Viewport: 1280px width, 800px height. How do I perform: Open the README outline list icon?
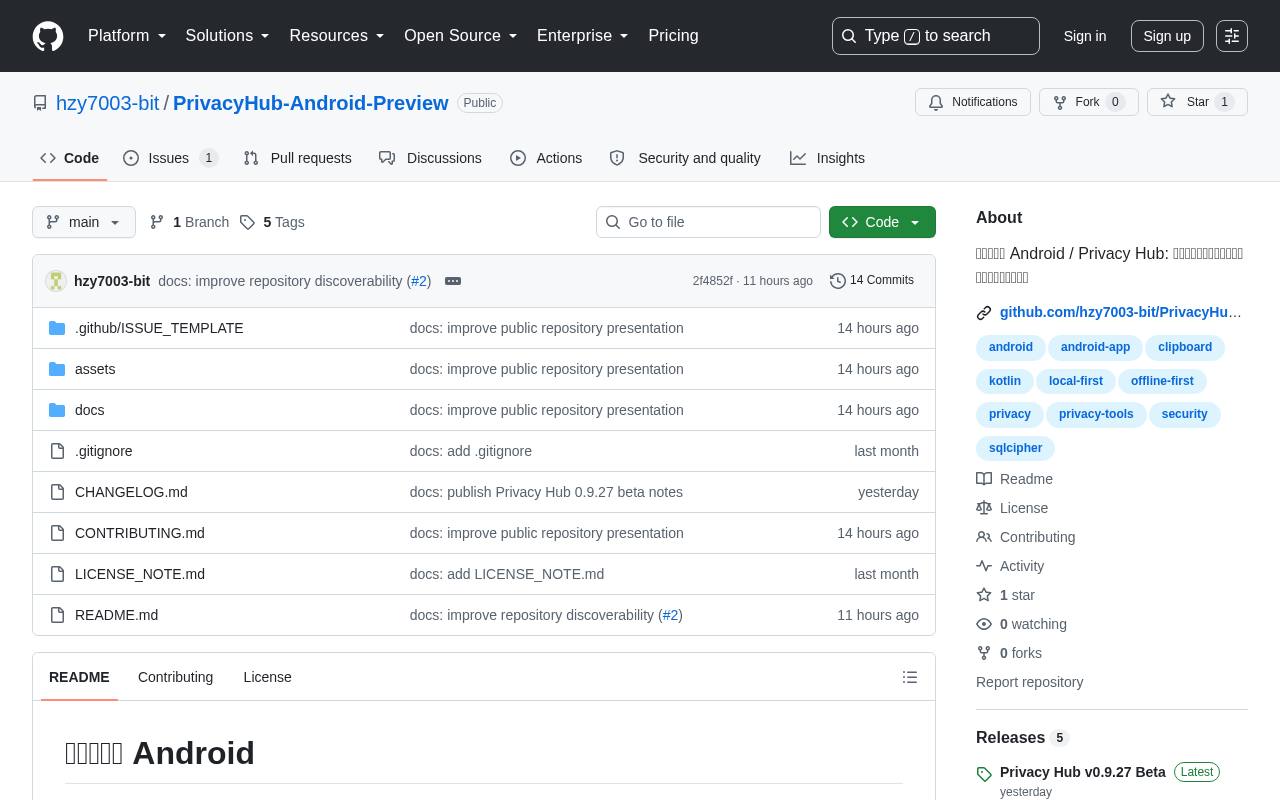coord(910,677)
